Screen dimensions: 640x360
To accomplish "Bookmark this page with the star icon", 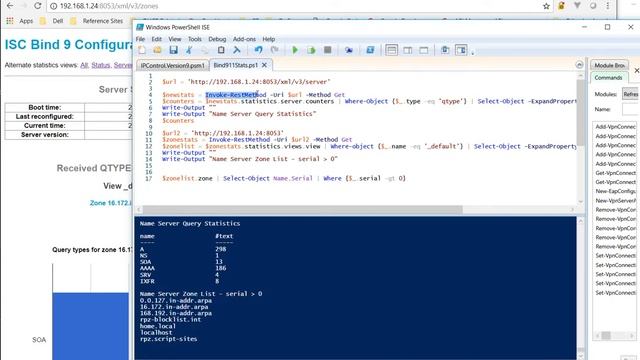I will click(546, 6).
